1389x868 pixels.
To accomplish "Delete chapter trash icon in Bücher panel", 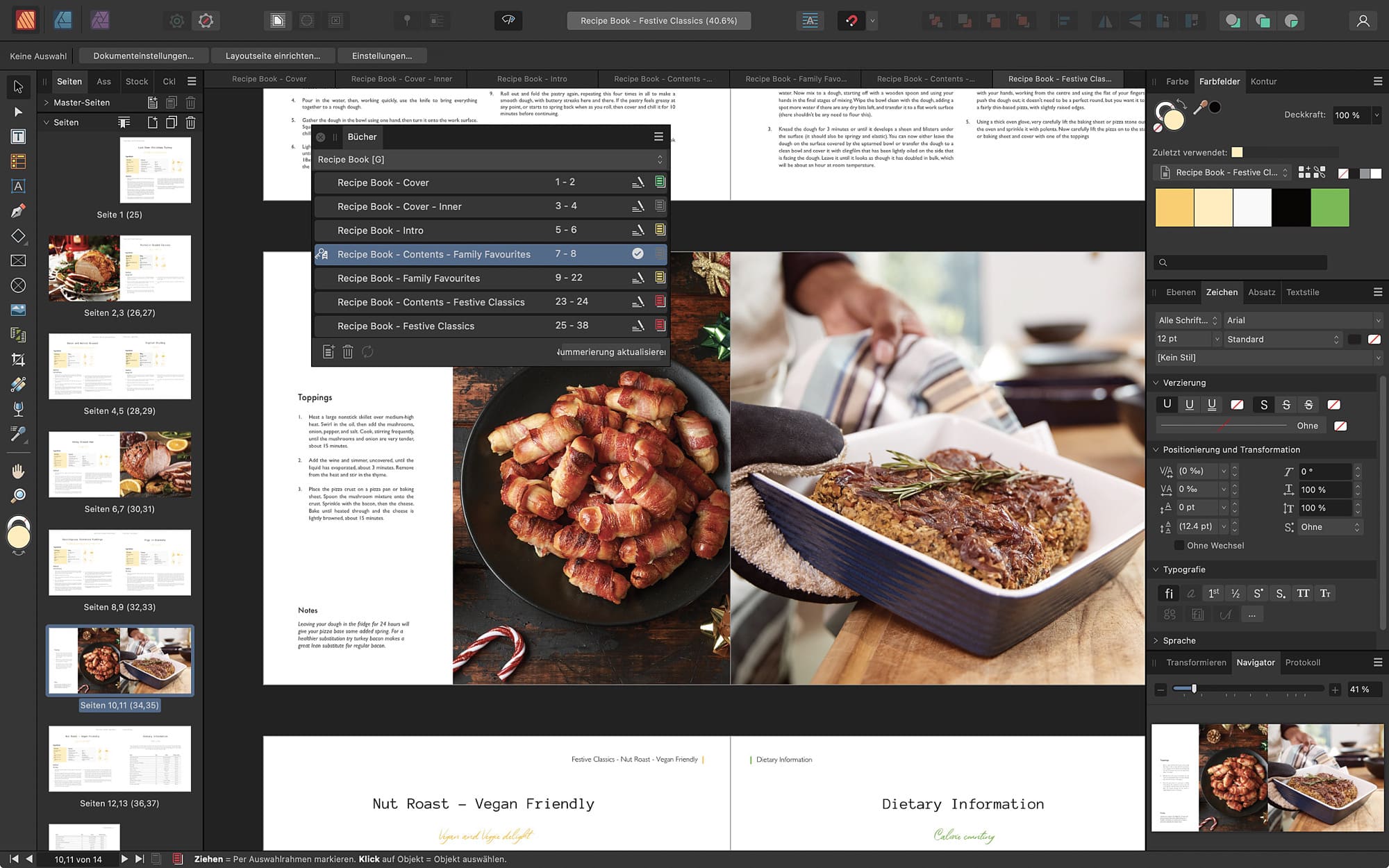I will pyautogui.click(x=348, y=352).
